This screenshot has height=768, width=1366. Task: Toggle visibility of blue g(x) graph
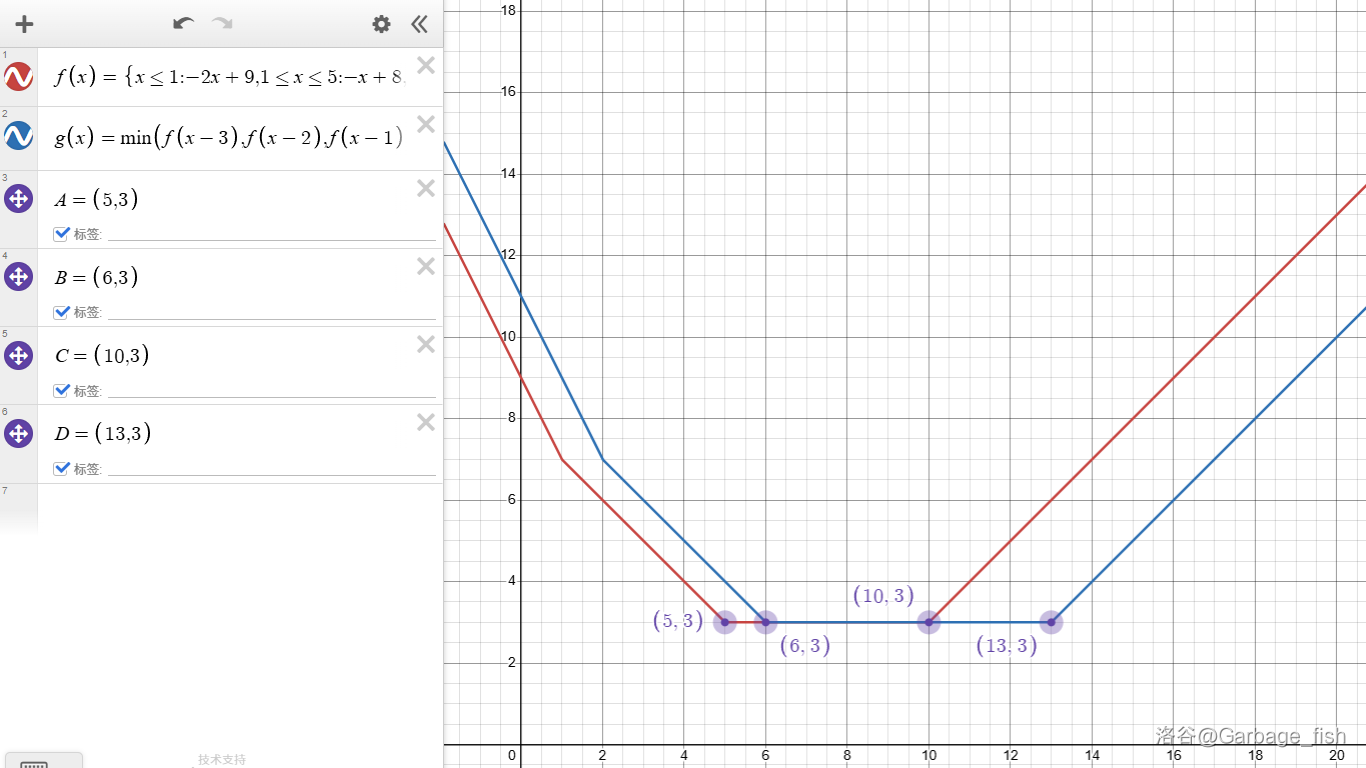19,136
